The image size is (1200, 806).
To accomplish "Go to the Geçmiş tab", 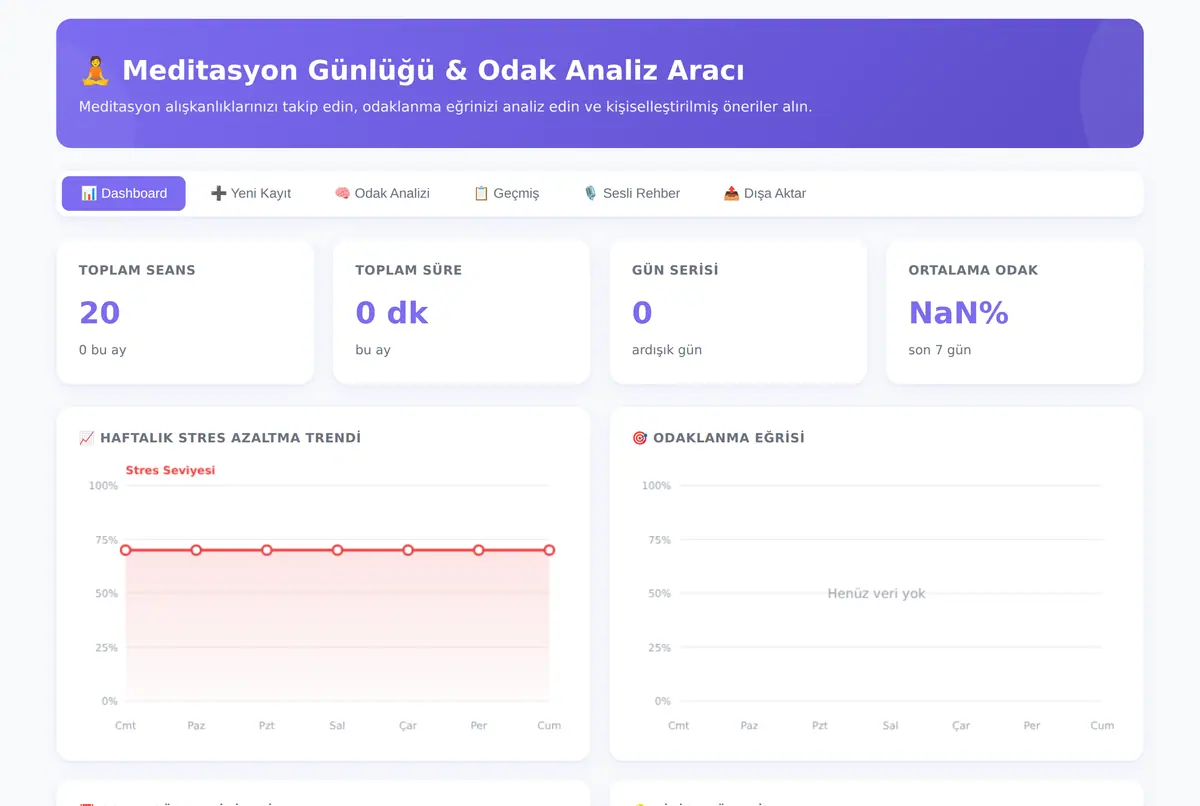I will 506,193.
